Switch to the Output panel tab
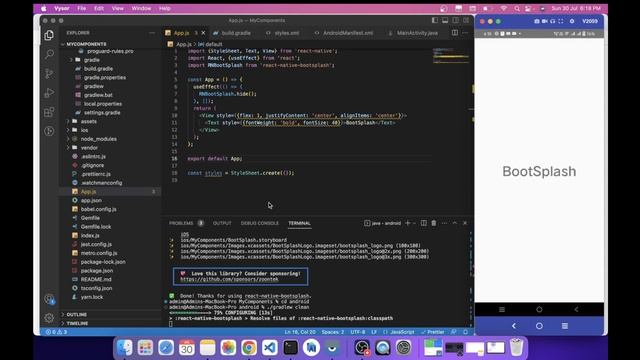The width and height of the screenshot is (640, 360). [222, 223]
